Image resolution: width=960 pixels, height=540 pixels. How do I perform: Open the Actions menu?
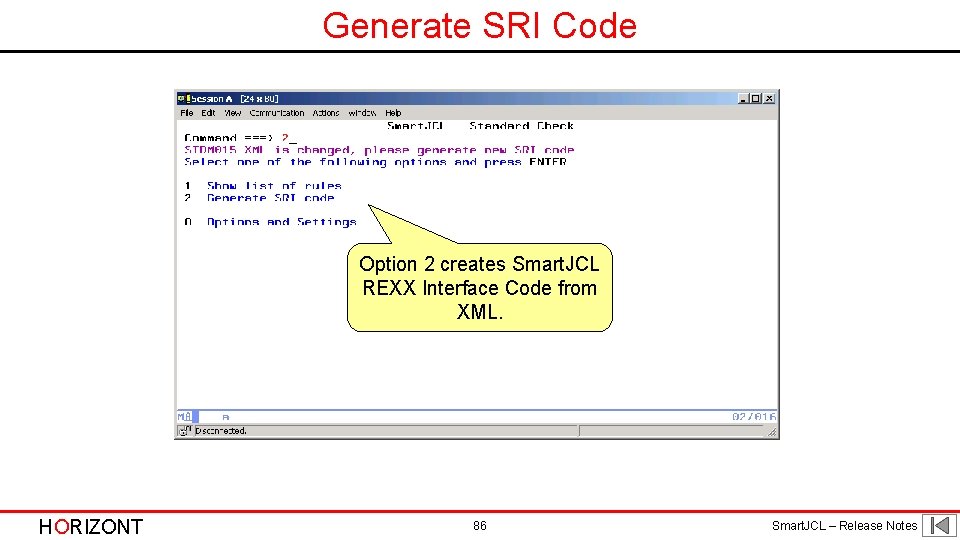click(326, 113)
